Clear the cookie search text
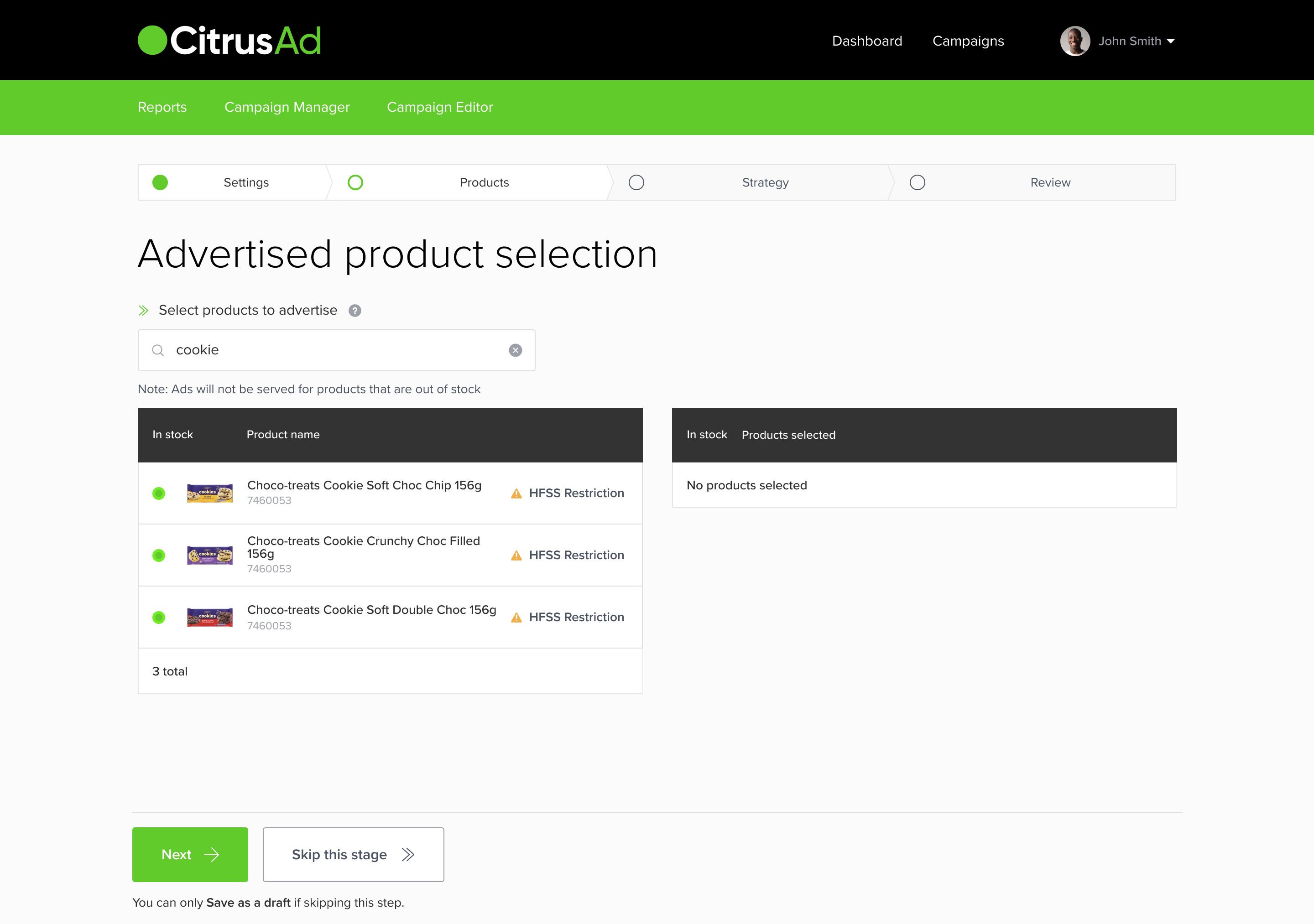The height and width of the screenshot is (924, 1314). pyautogui.click(x=515, y=350)
